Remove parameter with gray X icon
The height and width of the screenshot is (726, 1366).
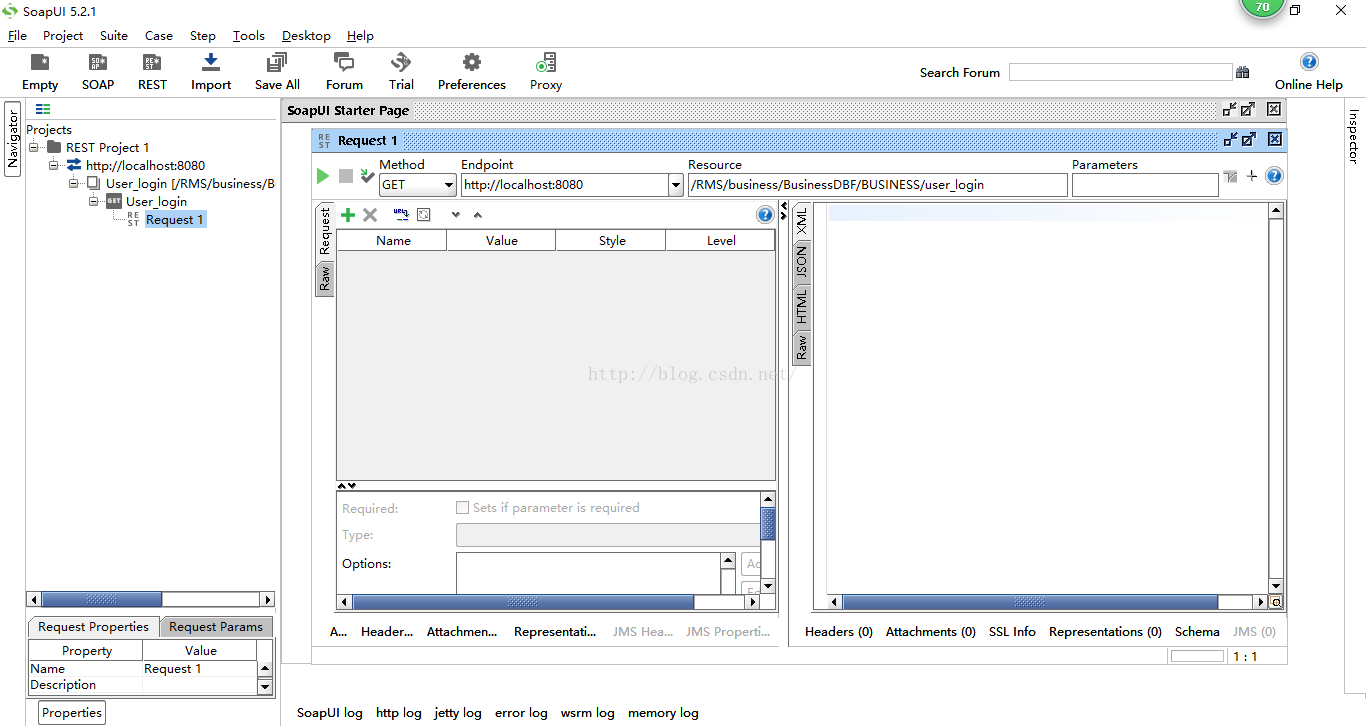click(x=370, y=215)
